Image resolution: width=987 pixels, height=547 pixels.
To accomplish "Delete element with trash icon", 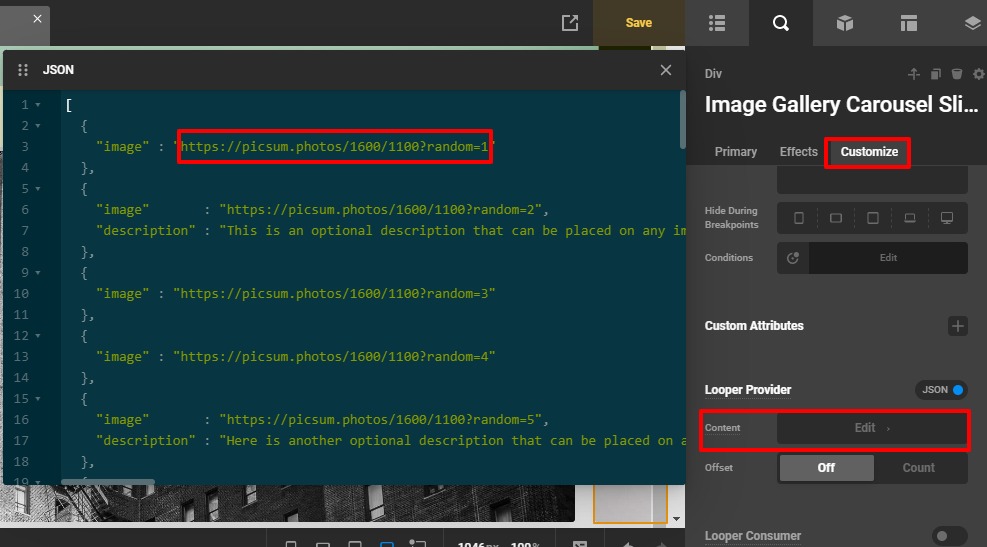I will tap(957, 74).
